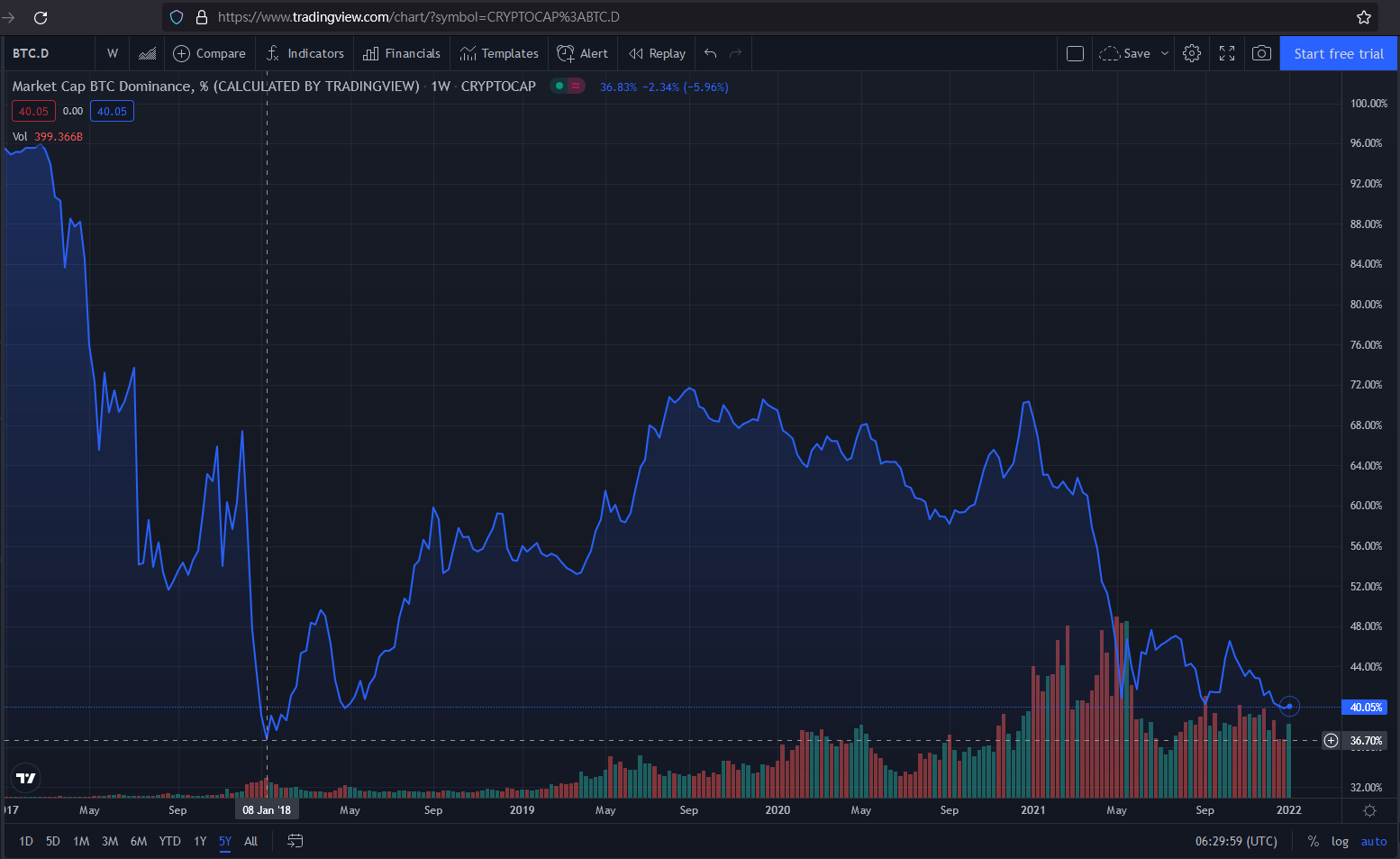
Task: Open time axis settings gear
Action: (x=1369, y=810)
